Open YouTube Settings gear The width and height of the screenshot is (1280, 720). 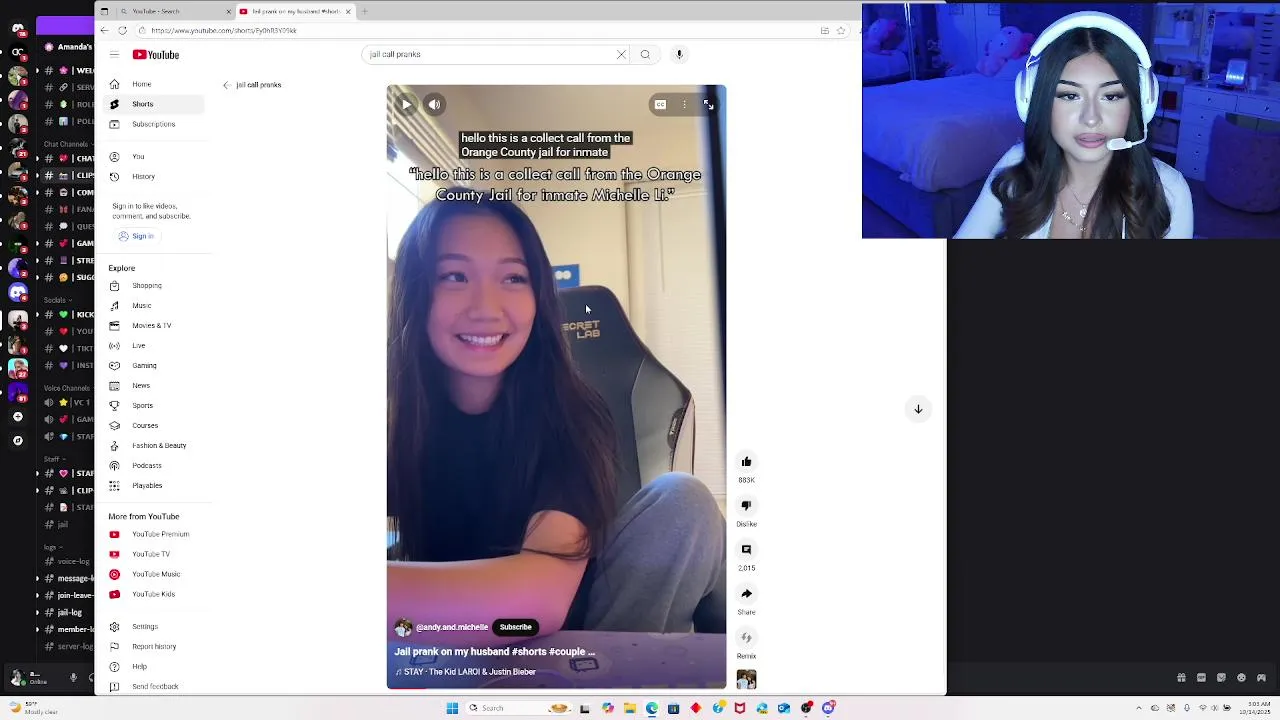[114, 627]
